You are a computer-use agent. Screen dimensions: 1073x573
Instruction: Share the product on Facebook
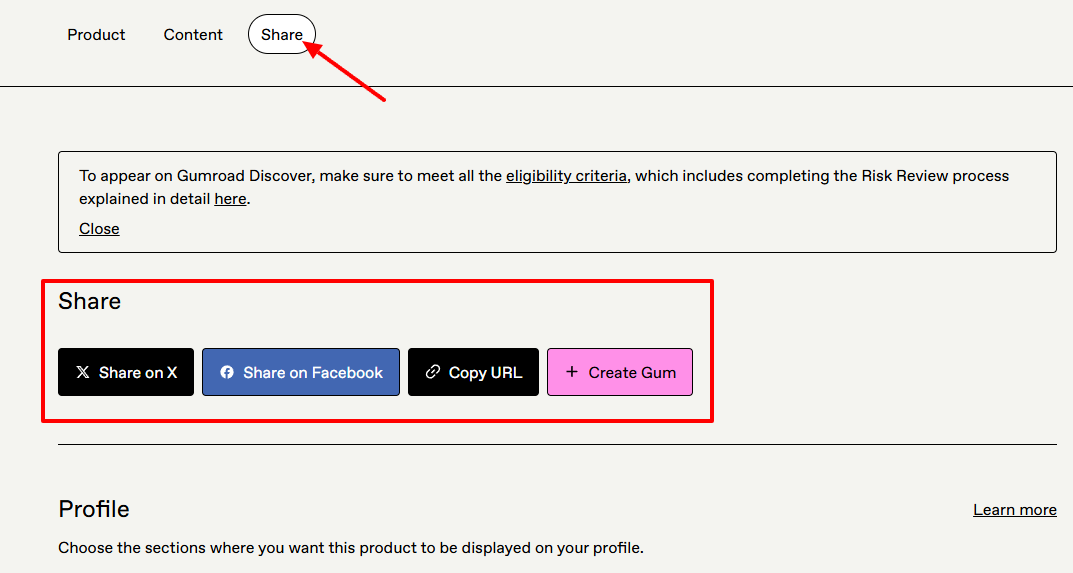click(301, 372)
